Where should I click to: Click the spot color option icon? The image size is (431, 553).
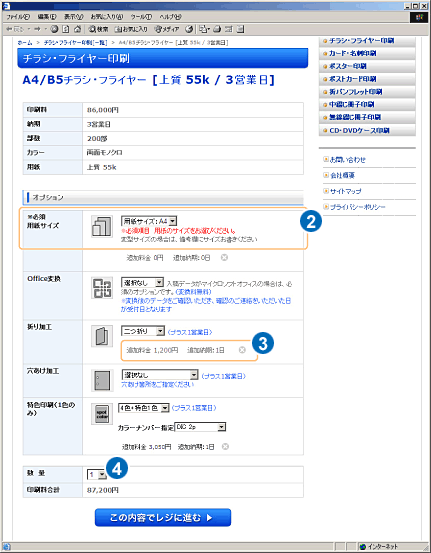[x=102, y=414]
